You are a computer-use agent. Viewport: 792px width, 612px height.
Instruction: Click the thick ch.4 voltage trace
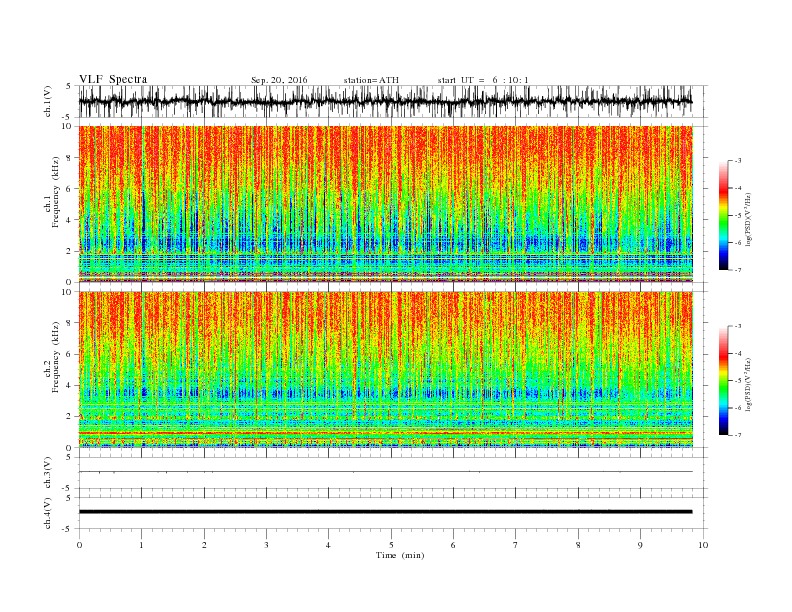coord(385,512)
